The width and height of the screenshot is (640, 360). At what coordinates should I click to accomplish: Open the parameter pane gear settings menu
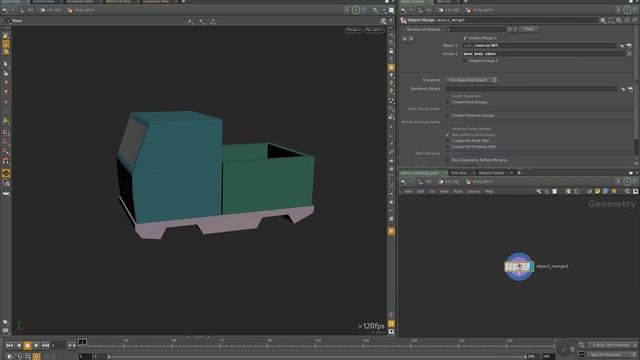(603, 20)
